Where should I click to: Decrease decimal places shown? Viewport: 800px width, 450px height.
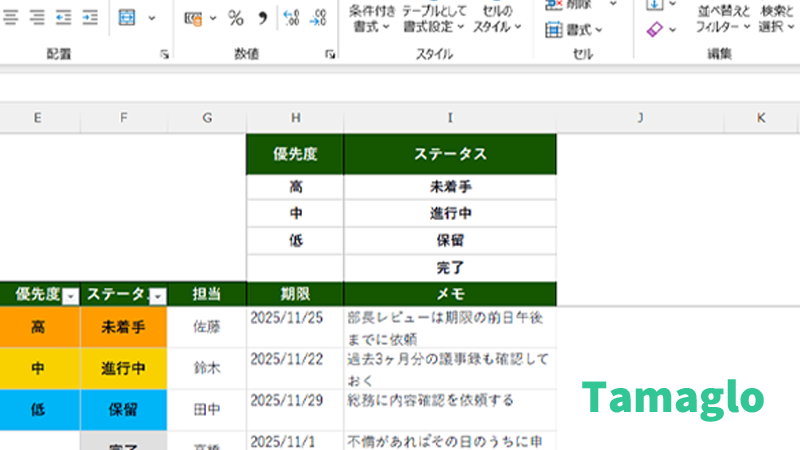(x=318, y=18)
